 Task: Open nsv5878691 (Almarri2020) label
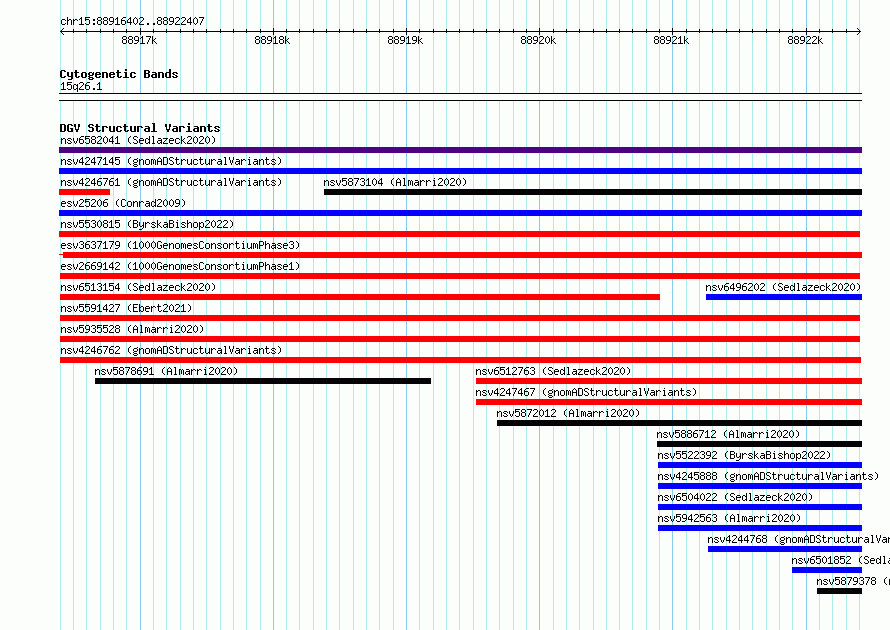166,371
